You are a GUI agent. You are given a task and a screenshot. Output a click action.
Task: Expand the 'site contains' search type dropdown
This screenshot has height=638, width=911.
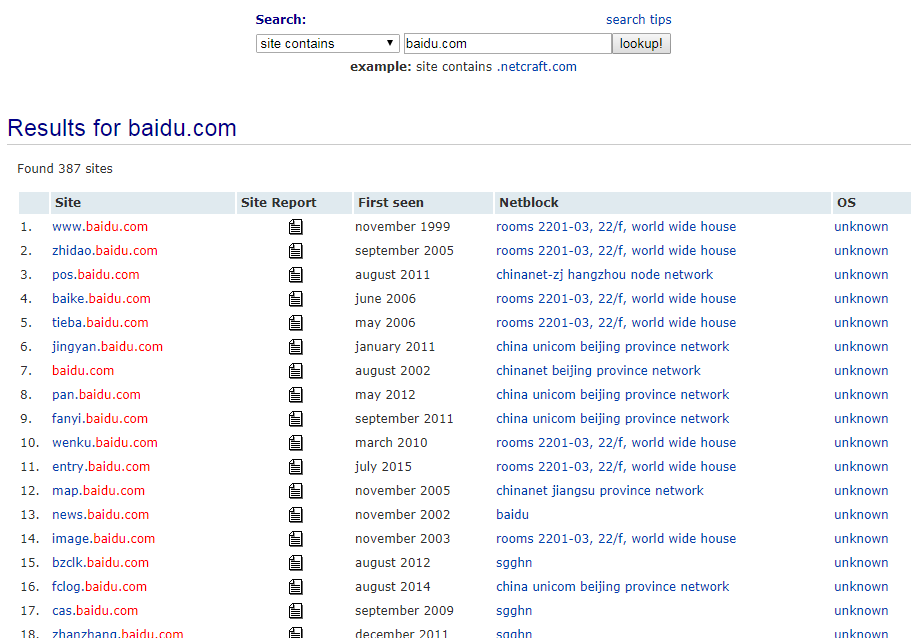[x=328, y=44]
